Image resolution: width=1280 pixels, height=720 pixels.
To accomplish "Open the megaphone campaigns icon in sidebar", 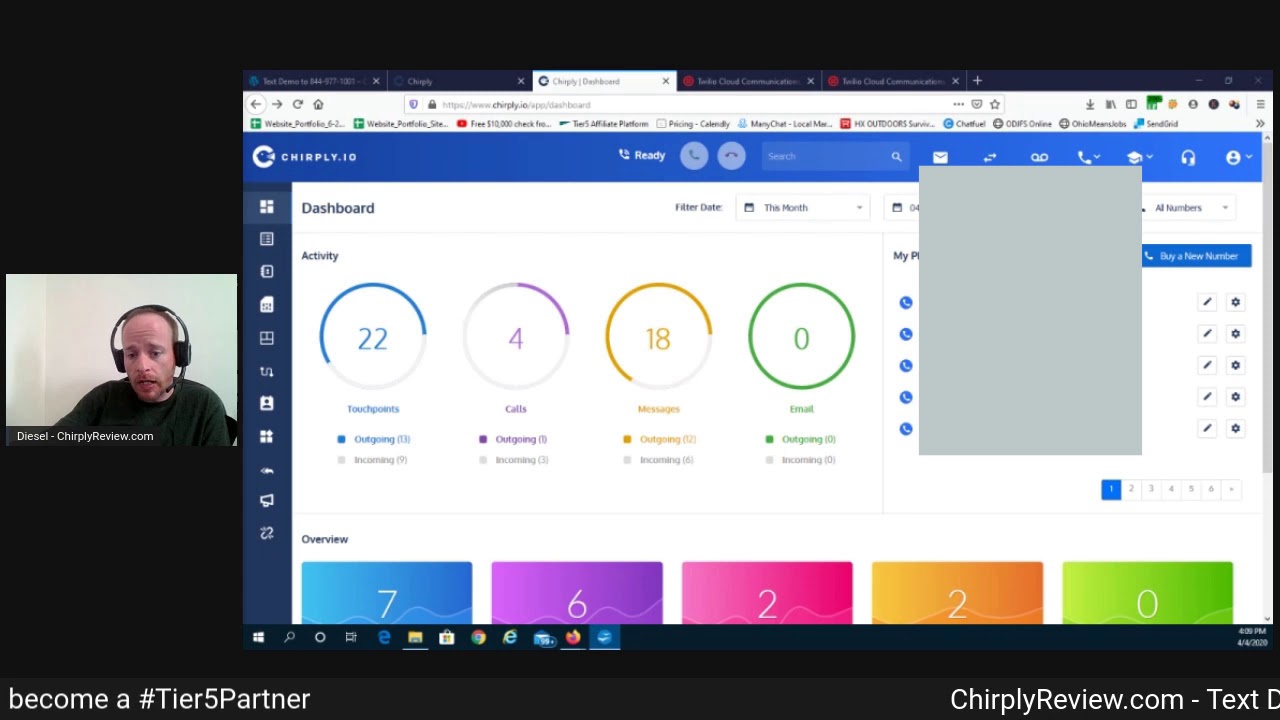I will tap(266, 501).
